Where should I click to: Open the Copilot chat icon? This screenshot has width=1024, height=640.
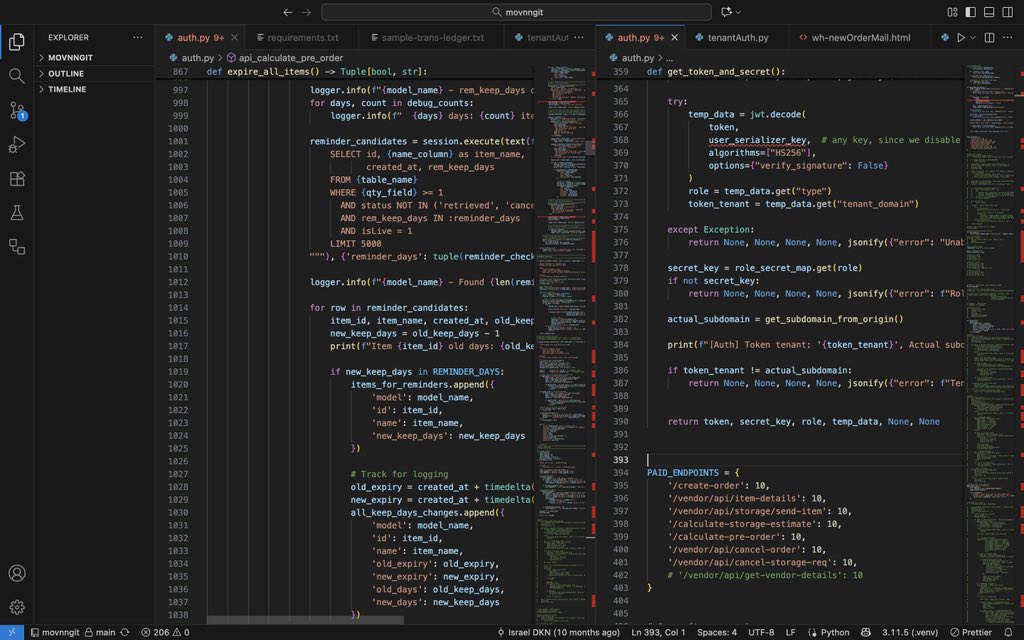[726, 12]
